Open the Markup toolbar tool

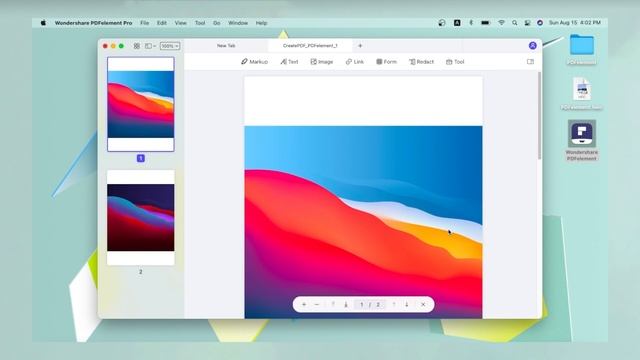(x=254, y=62)
